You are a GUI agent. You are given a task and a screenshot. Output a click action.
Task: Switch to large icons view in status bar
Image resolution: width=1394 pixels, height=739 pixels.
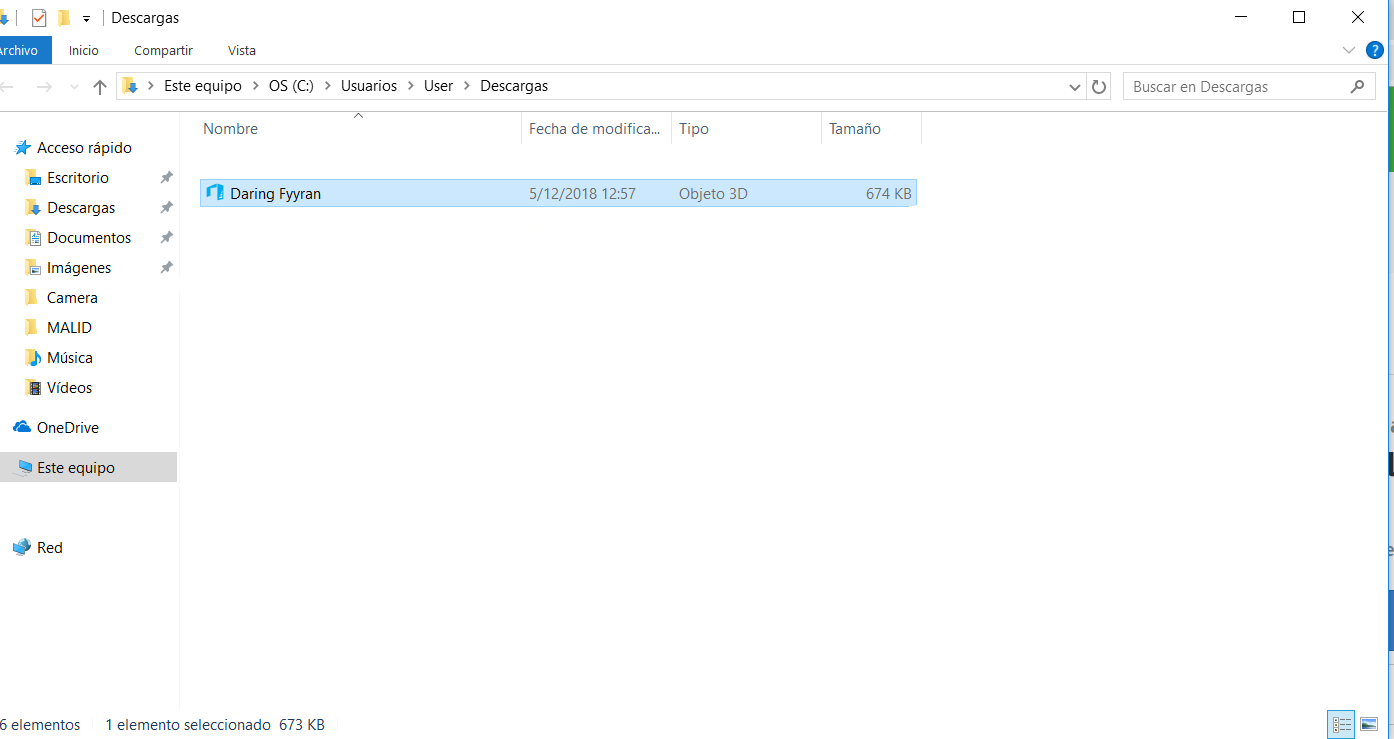coord(1369,725)
